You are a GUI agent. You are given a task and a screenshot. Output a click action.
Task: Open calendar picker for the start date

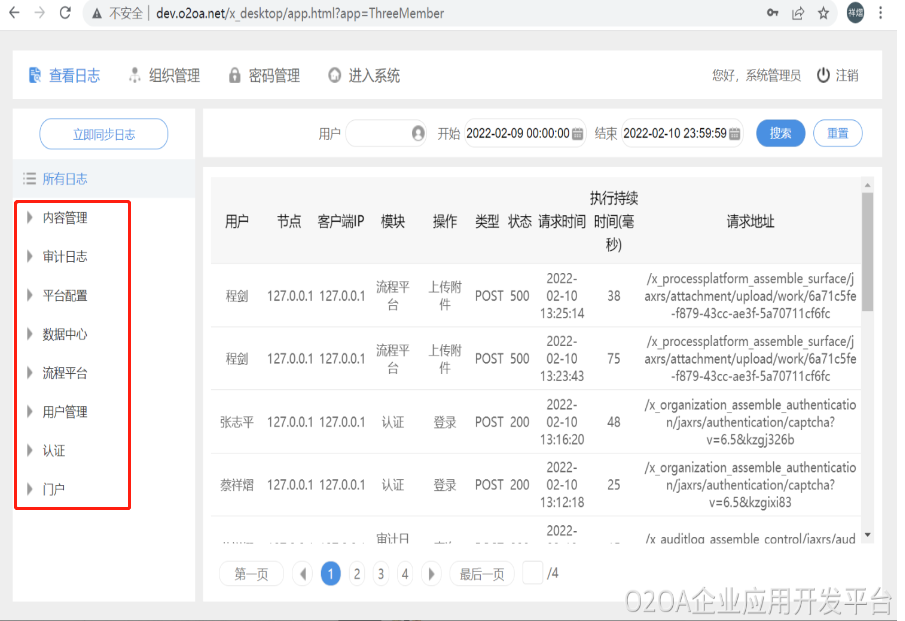pyautogui.click(x=577, y=134)
